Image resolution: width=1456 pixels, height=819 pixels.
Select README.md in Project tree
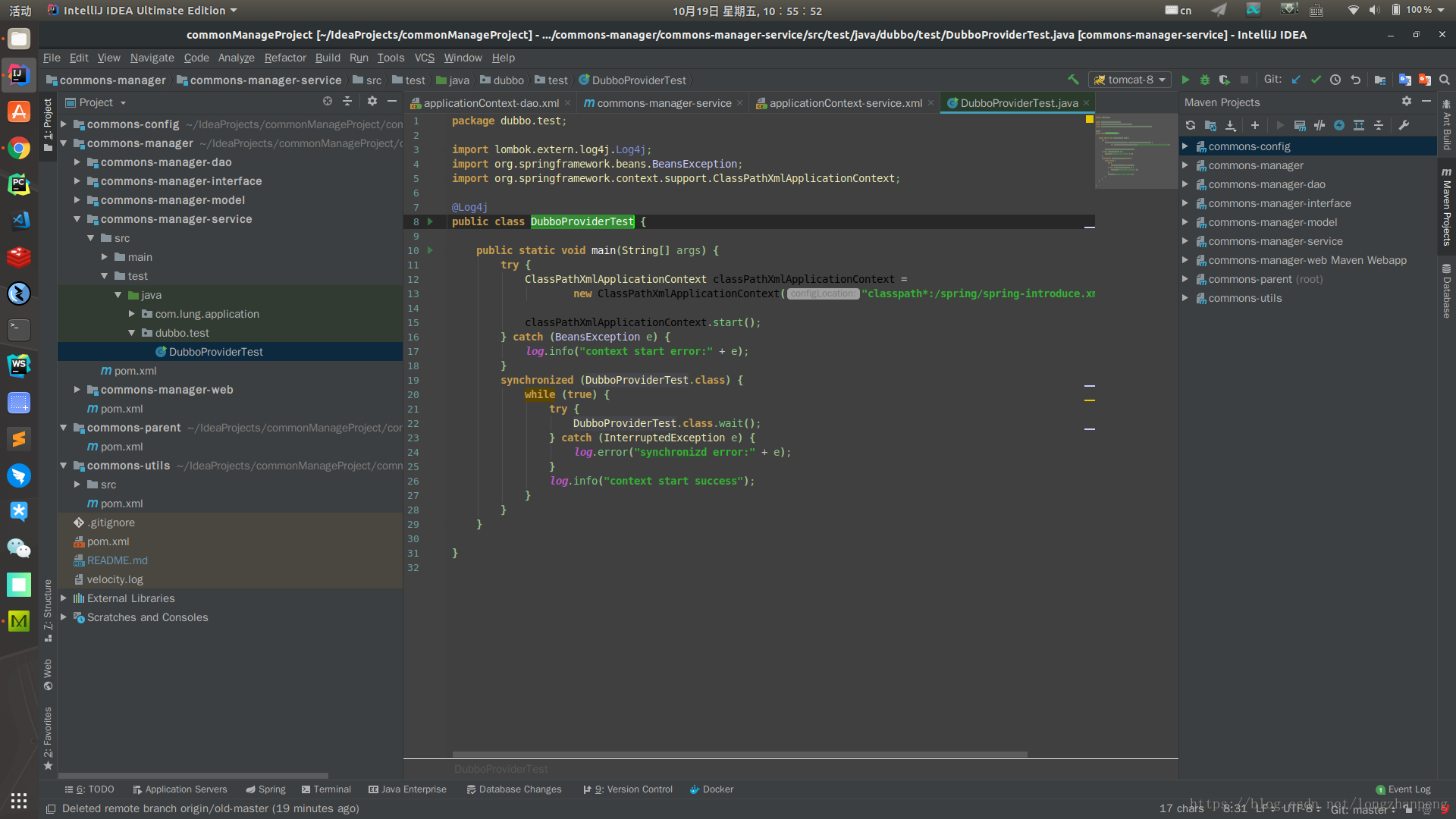tap(117, 560)
